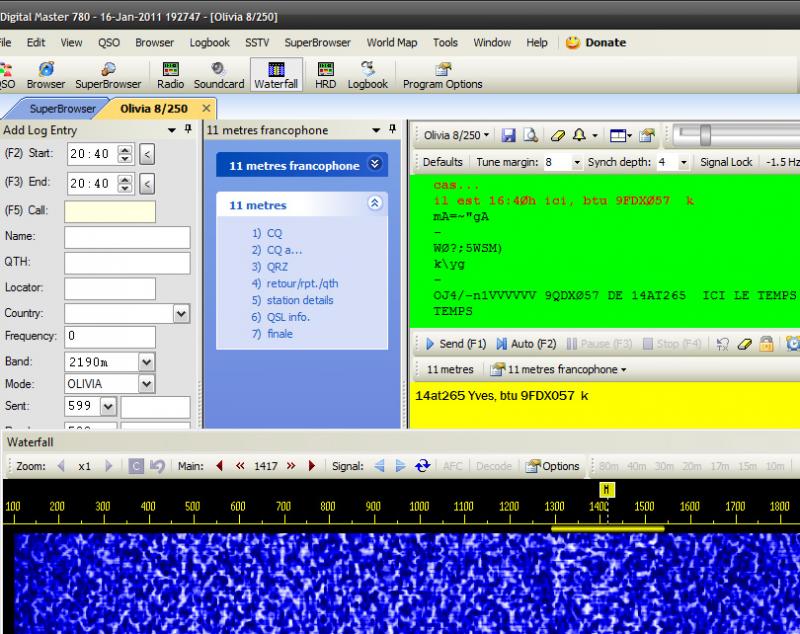The image size is (800, 634).
Task: Click the yellow M frequency marker
Action: 607,490
